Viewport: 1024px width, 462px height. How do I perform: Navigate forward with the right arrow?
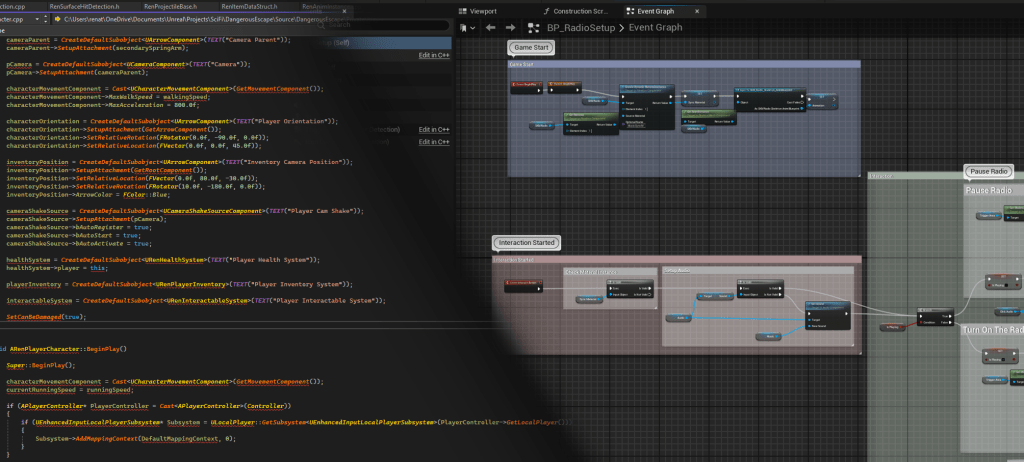click(x=512, y=27)
